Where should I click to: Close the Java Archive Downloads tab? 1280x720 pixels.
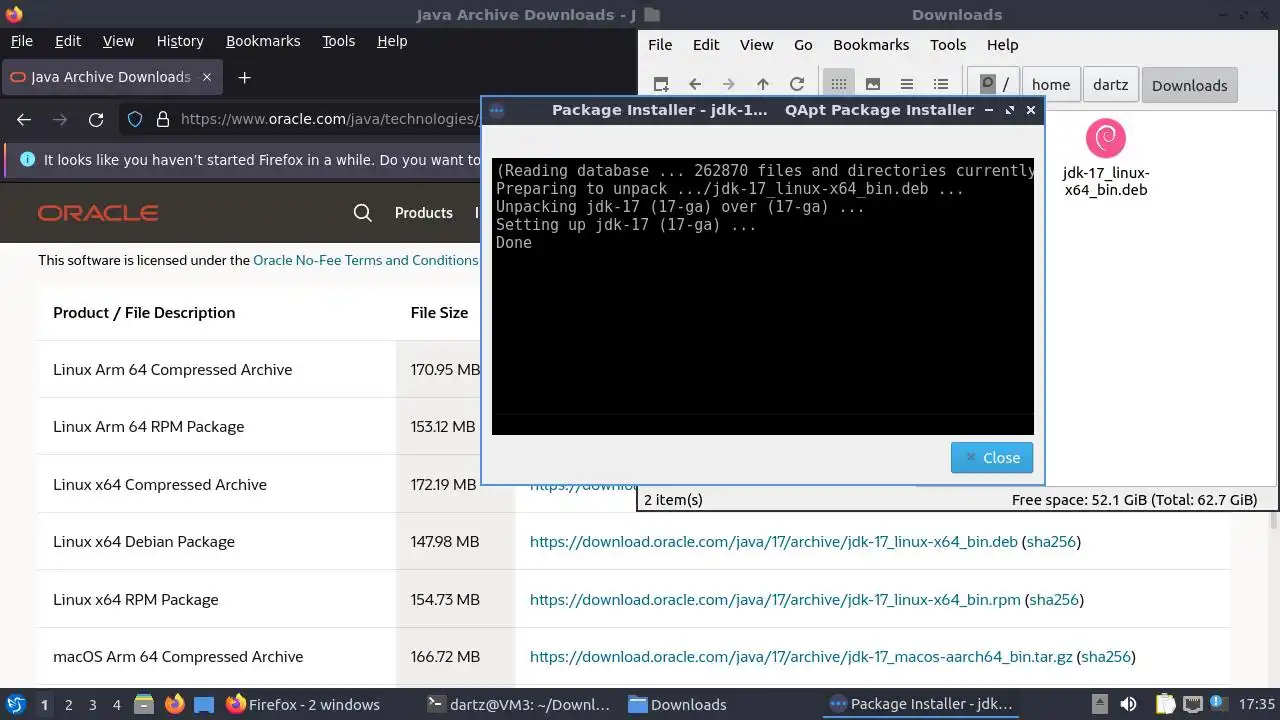tap(207, 77)
